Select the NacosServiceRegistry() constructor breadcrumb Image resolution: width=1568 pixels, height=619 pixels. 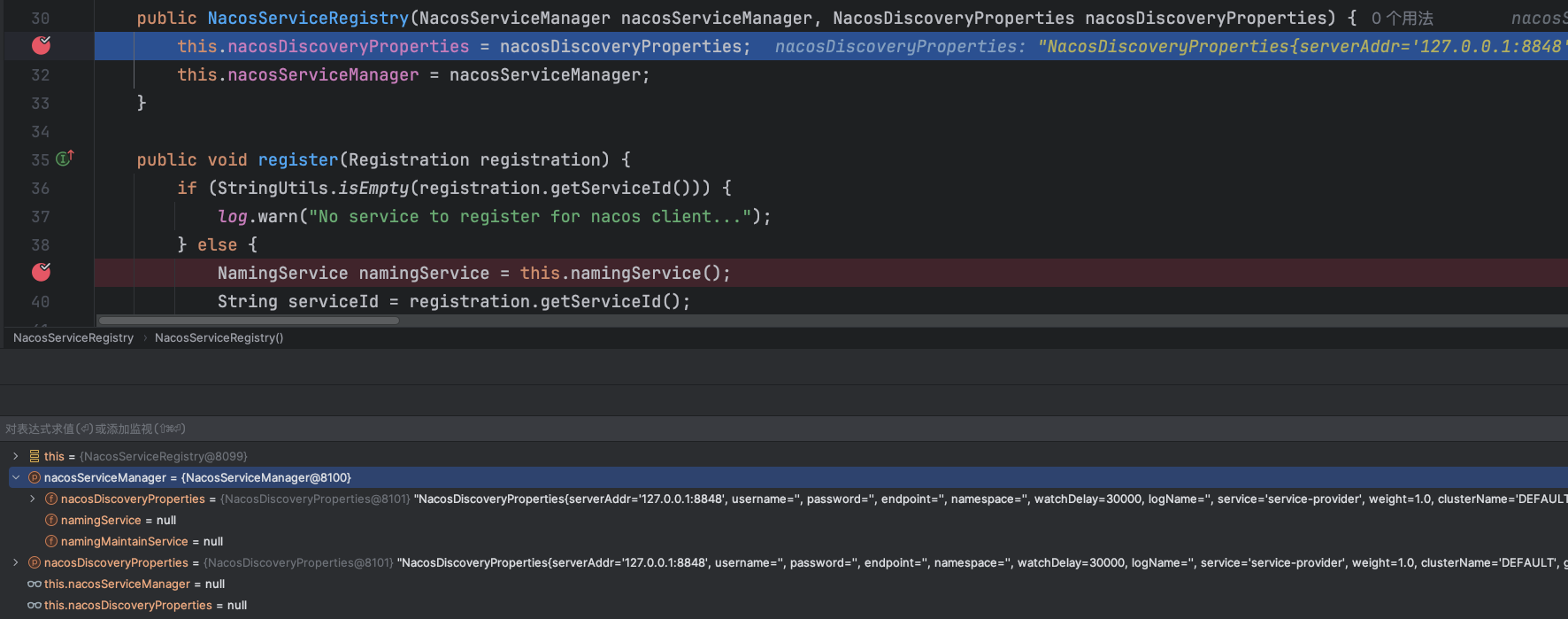[219, 337]
